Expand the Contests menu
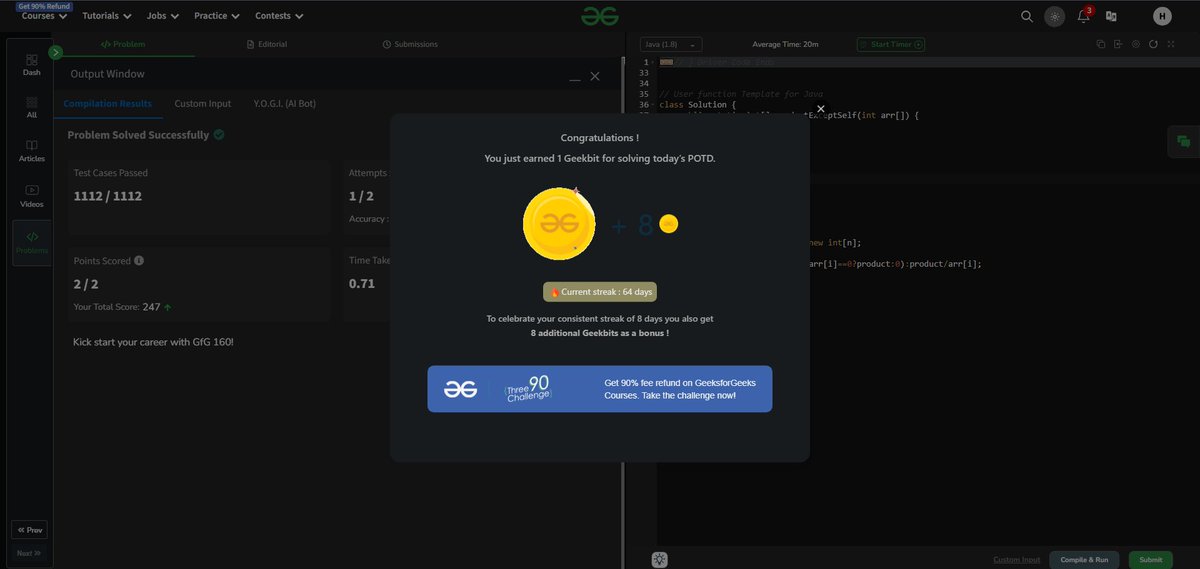 click(x=280, y=16)
